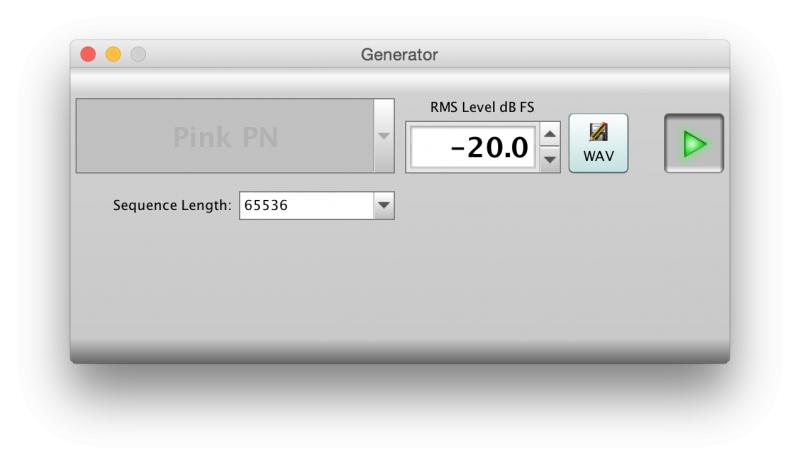Save generator signal to WAV file
The height and width of the screenshot is (464, 800).
[598, 143]
